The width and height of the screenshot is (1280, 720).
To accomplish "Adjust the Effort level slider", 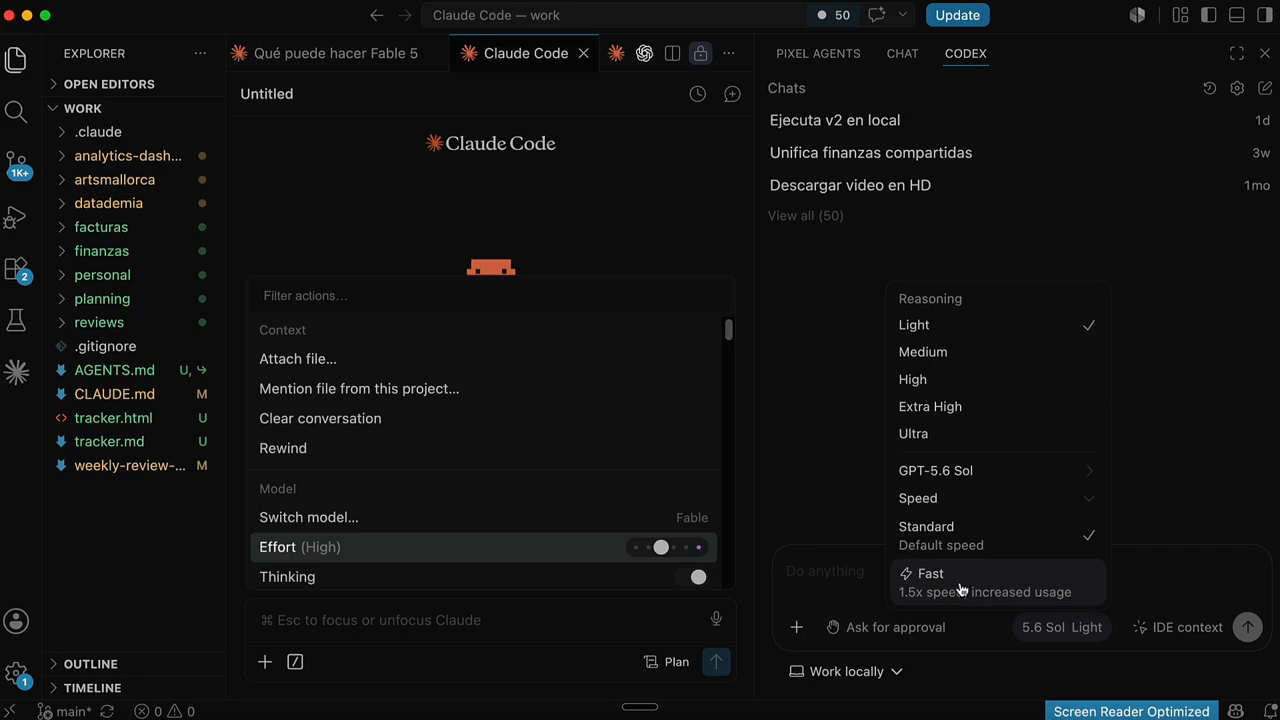I will (x=670, y=547).
